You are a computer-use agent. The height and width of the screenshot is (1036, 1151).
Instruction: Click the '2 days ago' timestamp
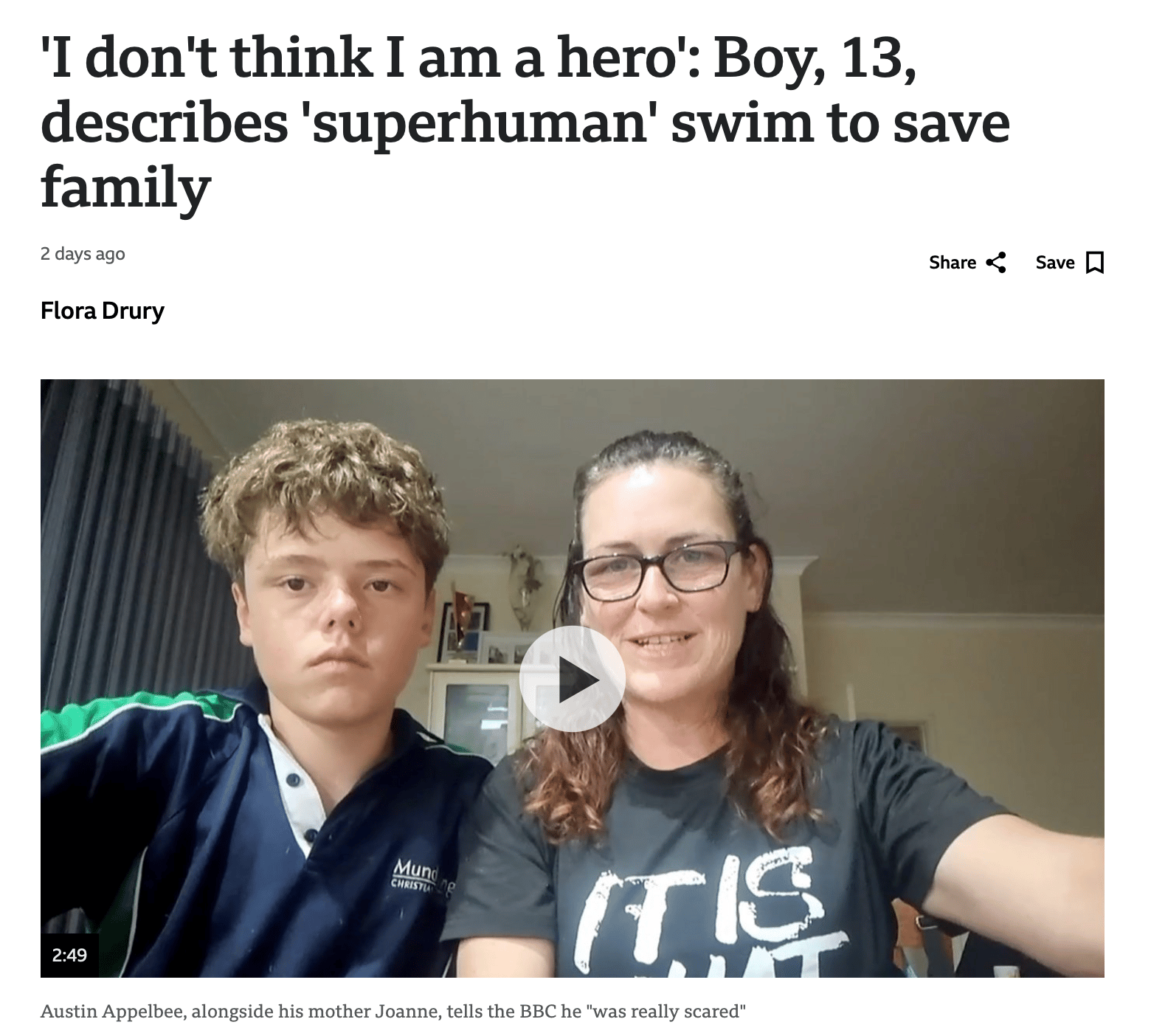[x=83, y=254]
